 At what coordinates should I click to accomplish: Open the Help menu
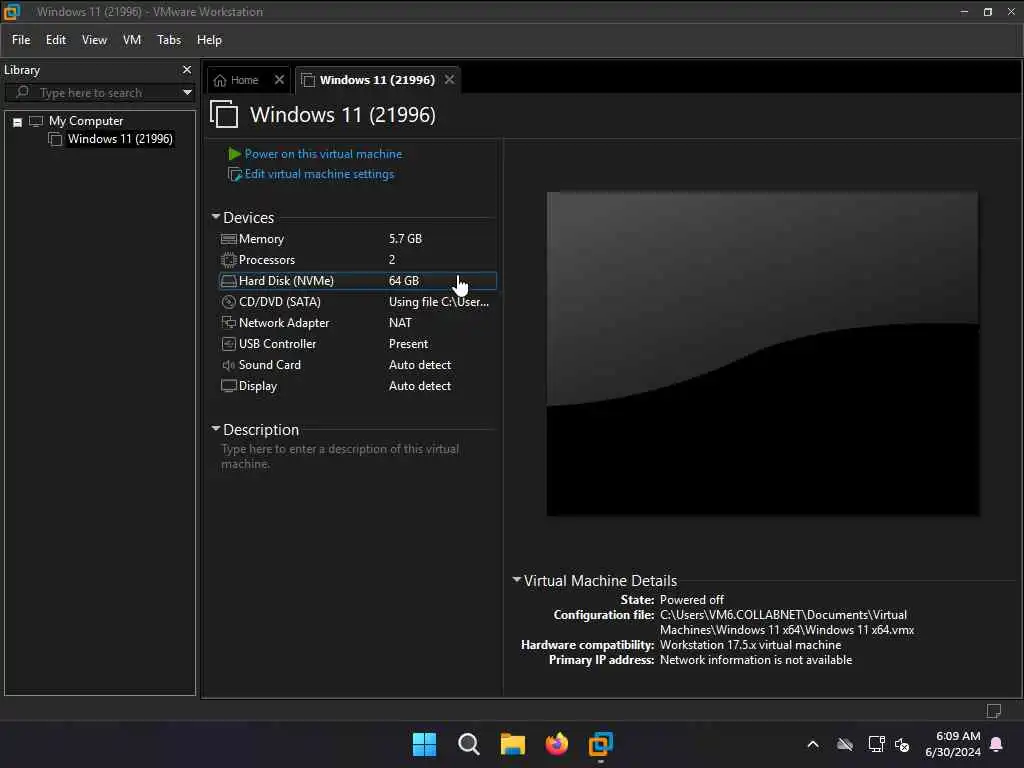[x=209, y=40]
